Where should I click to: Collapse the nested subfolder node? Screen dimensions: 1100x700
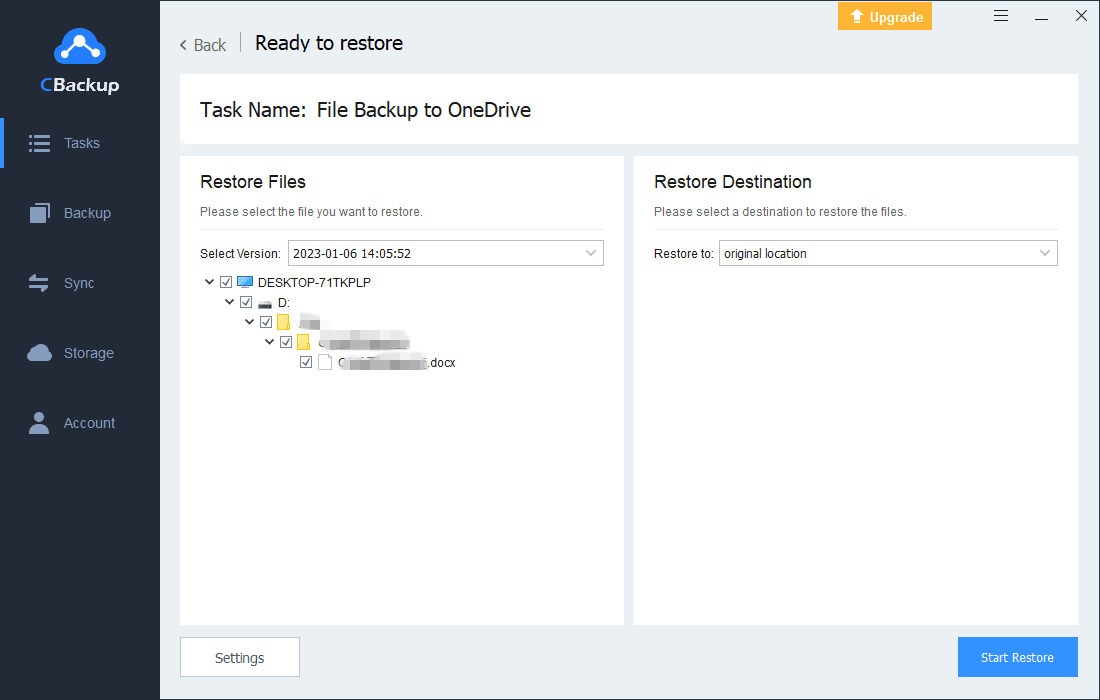pyautogui.click(x=269, y=342)
